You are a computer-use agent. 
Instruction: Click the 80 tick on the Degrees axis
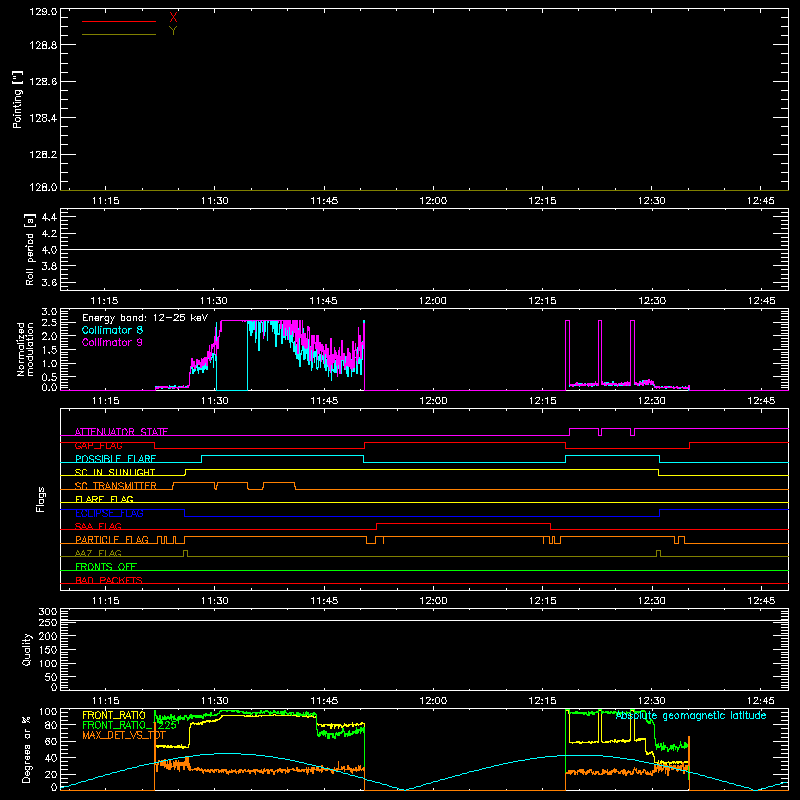51,726
